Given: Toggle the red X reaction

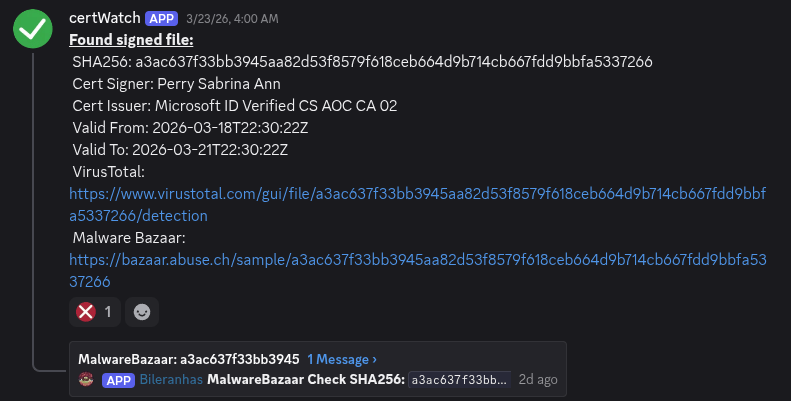Looking at the screenshot, I should tap(95, 311).
